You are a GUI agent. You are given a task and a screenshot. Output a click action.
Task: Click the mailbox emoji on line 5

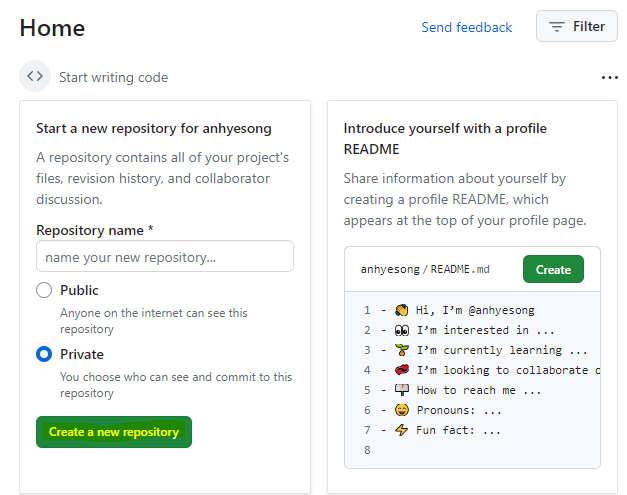(401, 391)
